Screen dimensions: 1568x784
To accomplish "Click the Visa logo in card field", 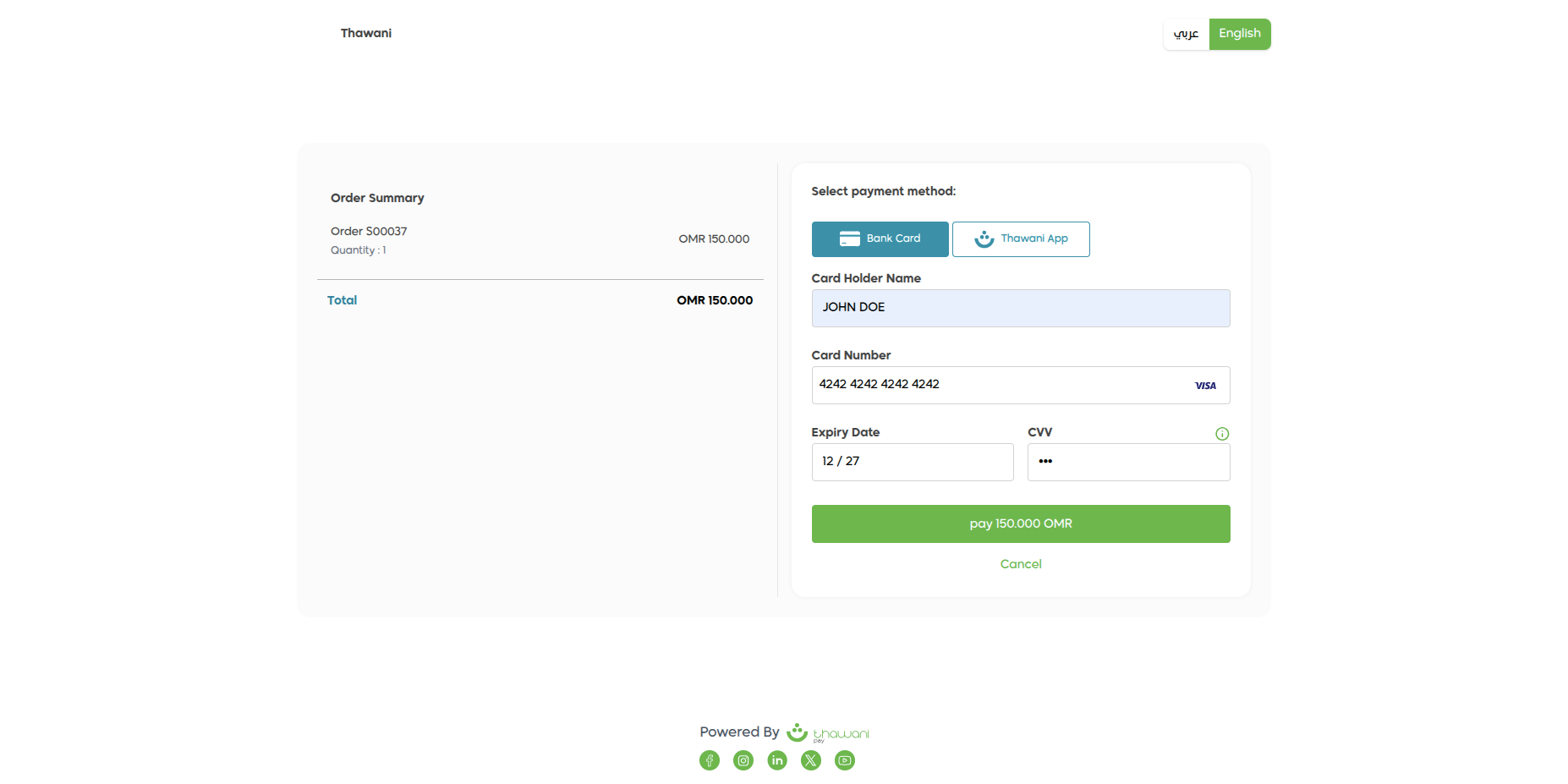I will point(1205,386).
